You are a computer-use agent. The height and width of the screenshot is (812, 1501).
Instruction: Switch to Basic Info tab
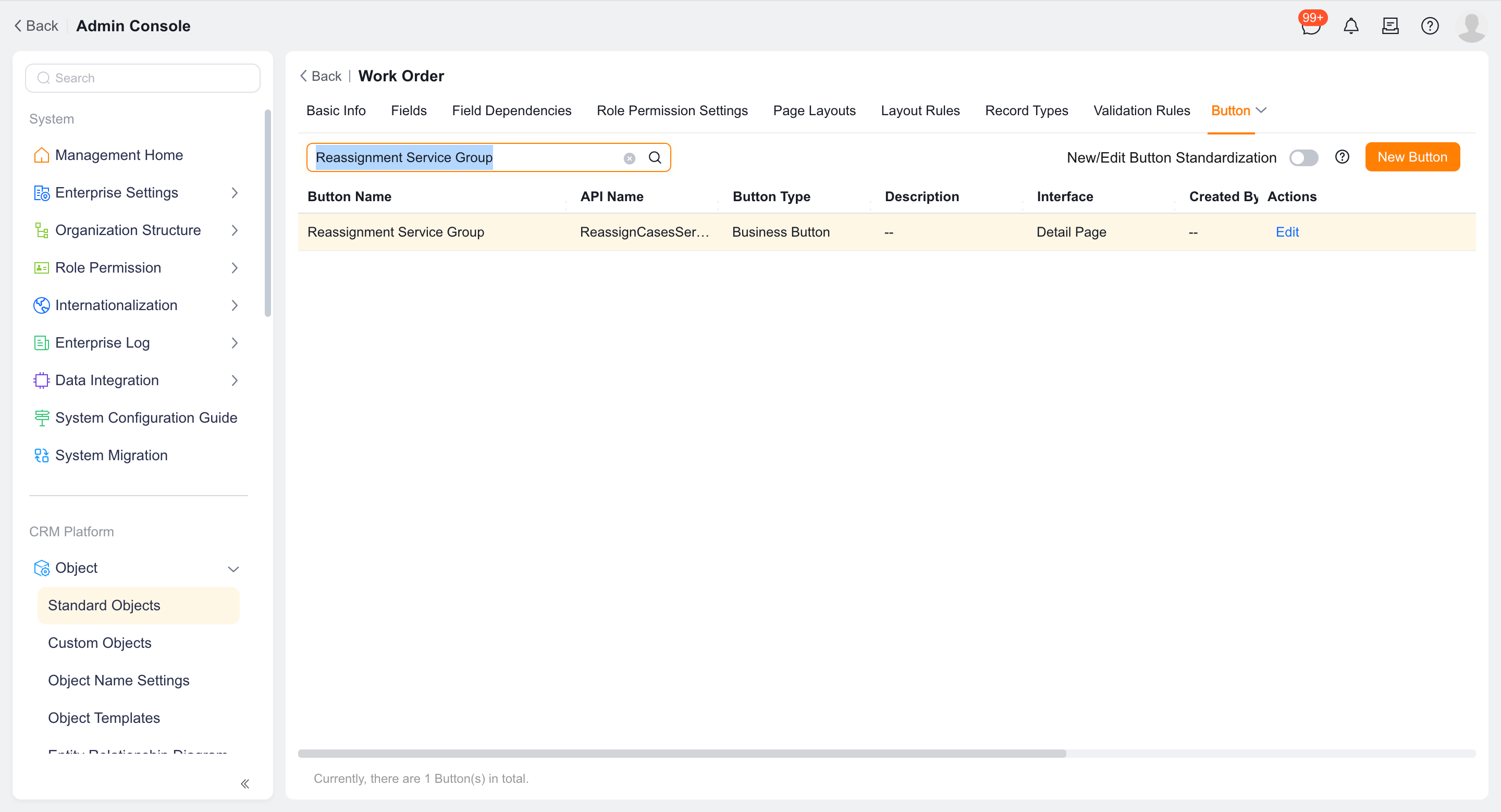tap(336, 110)
